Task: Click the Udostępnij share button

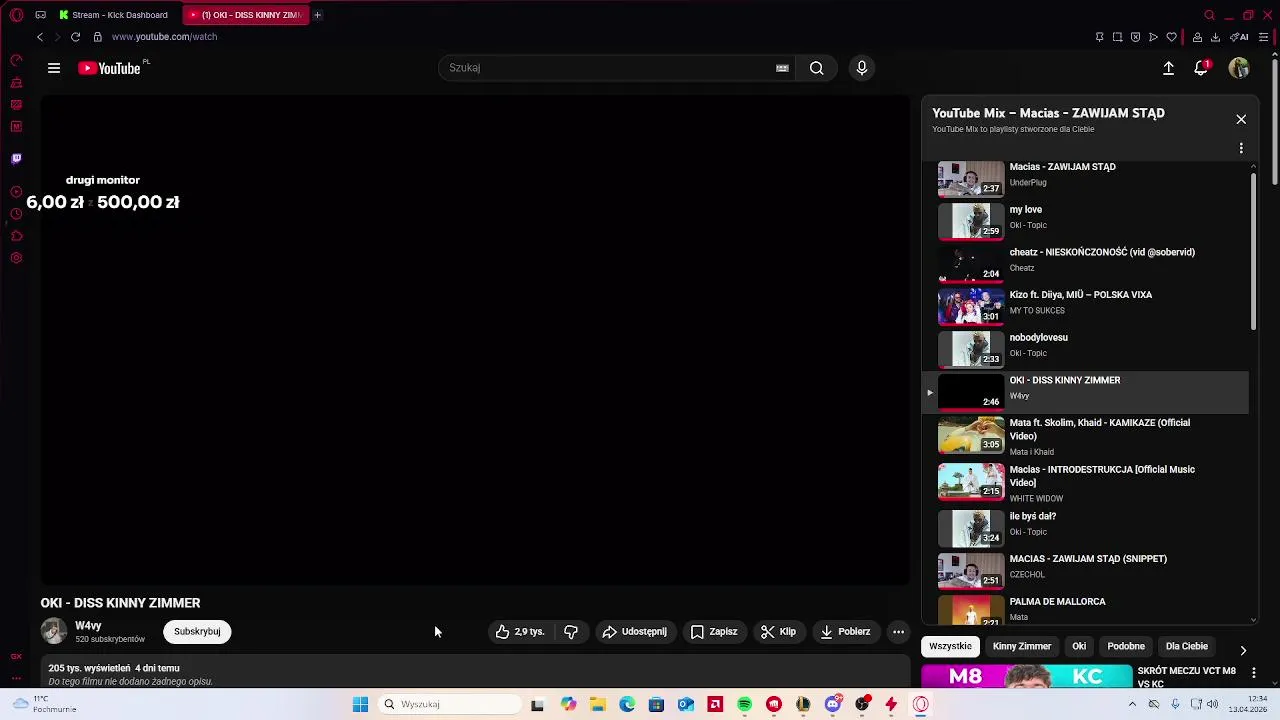Action: pos(635,632)
